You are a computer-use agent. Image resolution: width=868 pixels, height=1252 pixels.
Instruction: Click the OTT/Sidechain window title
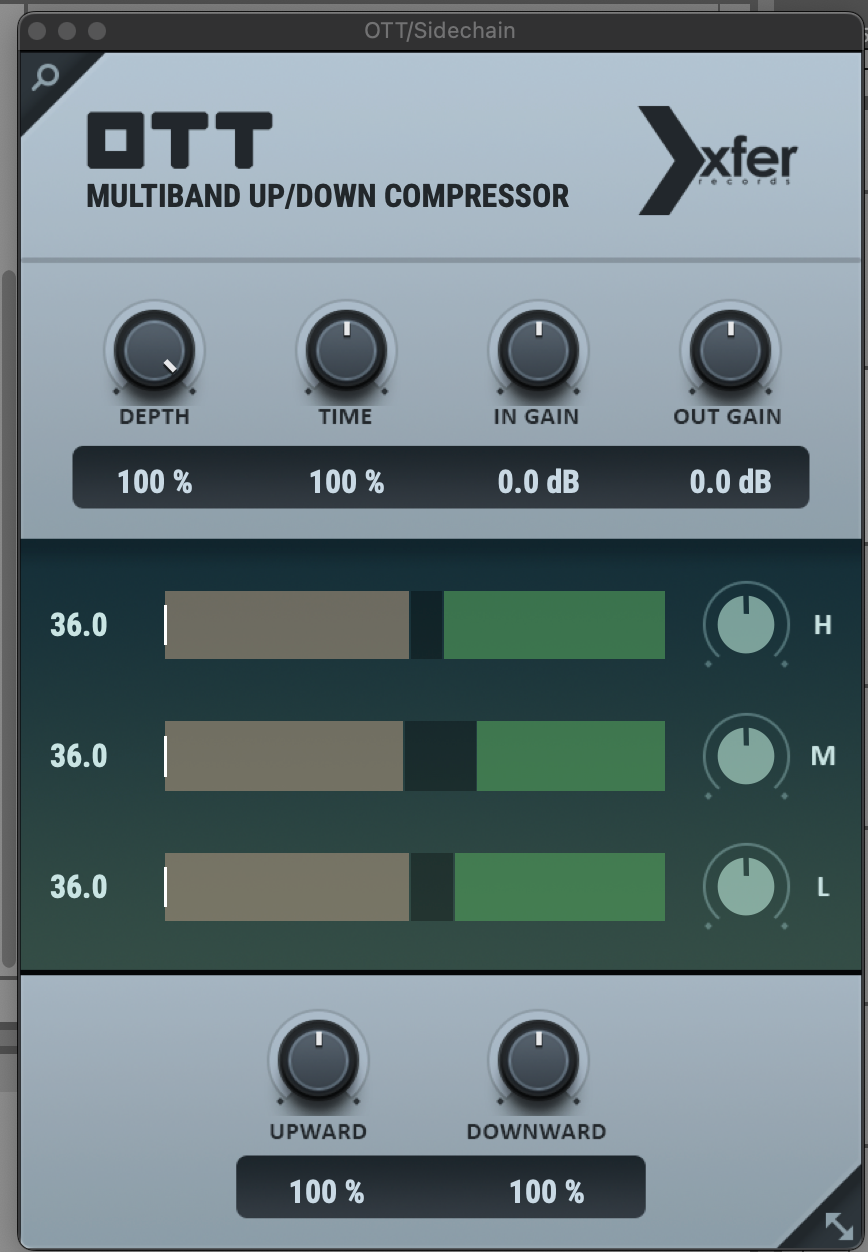440,31
